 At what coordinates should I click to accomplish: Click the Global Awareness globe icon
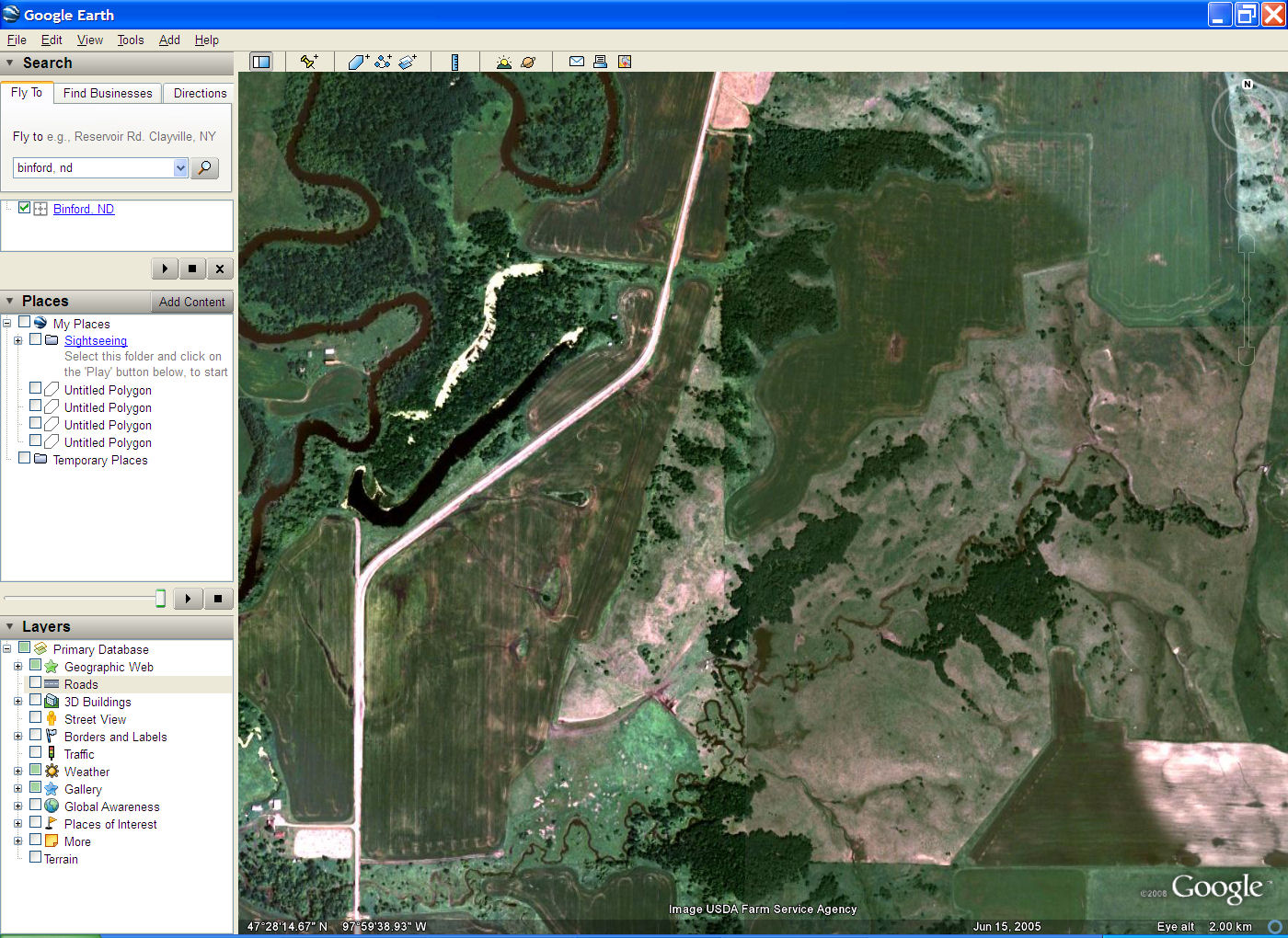pyautogui.click(x=52, y=806)
